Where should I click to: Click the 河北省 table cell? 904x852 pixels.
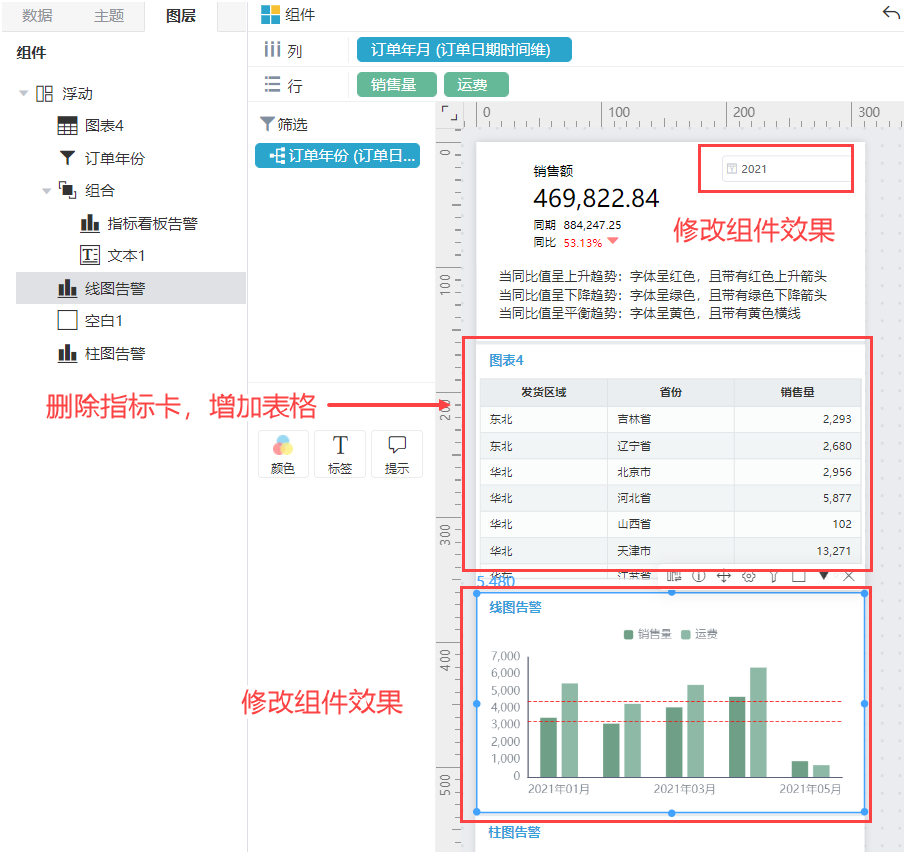(671, 498)
